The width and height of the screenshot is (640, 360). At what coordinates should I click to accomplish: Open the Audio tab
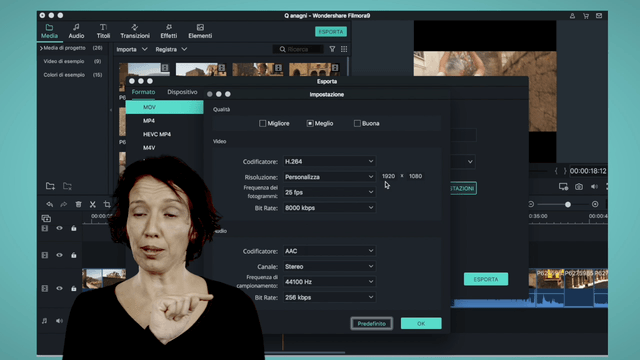tap(76, 31)
